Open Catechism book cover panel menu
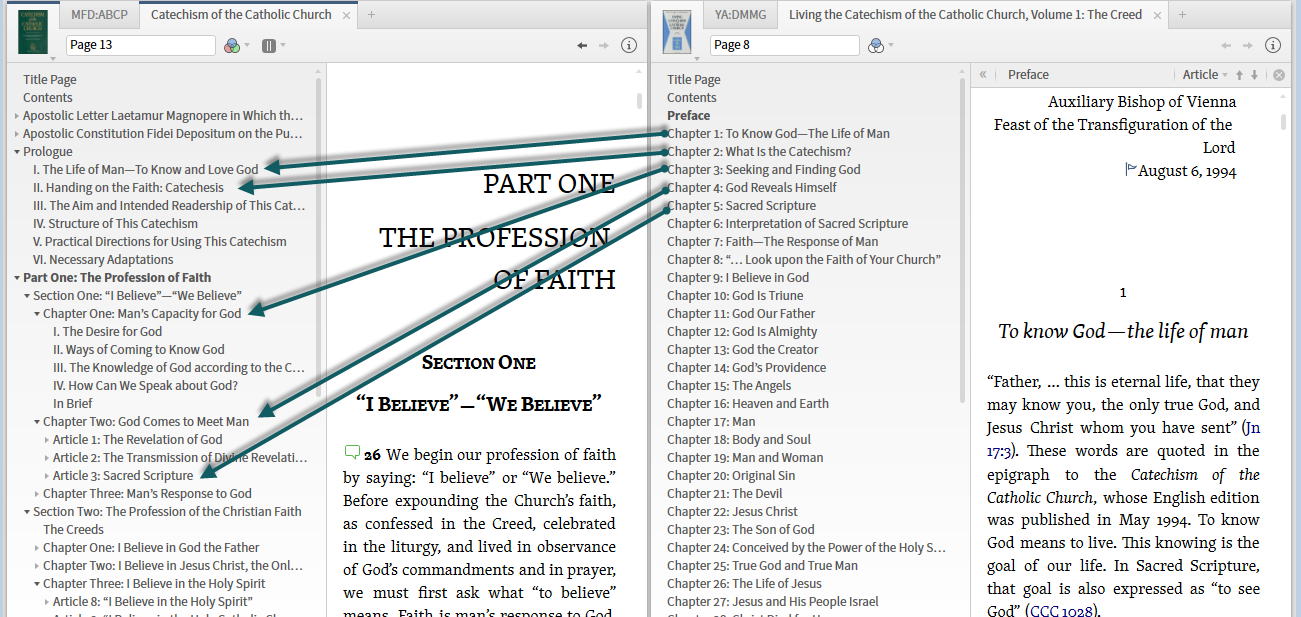Viewport: 1301px width, 617px height. pyautogui.click(x=33, y=30)
